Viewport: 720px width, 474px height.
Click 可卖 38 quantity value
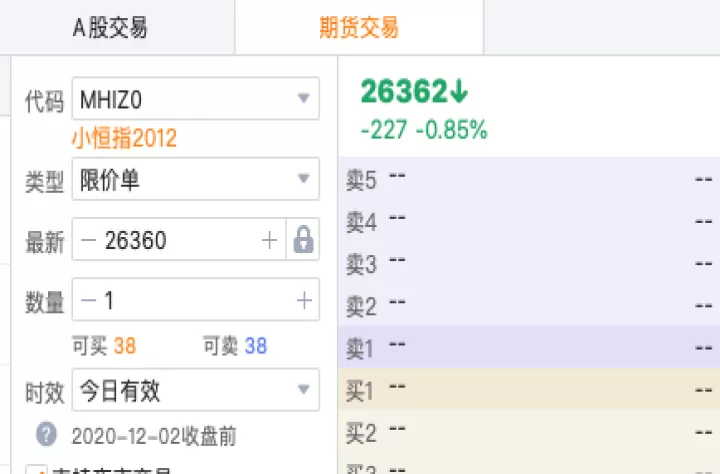click(x=256, y=346)
